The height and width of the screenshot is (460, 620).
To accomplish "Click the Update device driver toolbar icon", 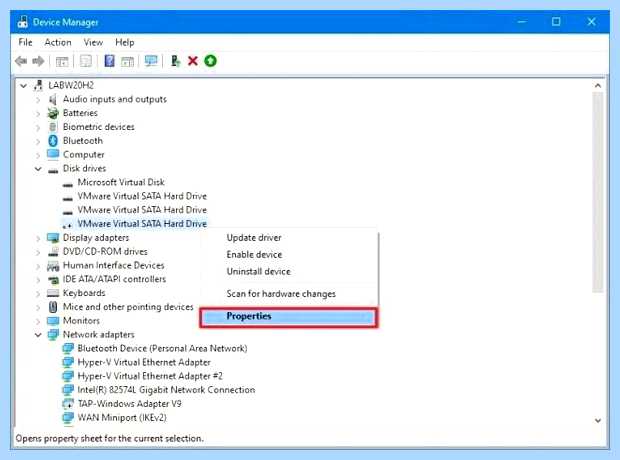I will [175, 61].
